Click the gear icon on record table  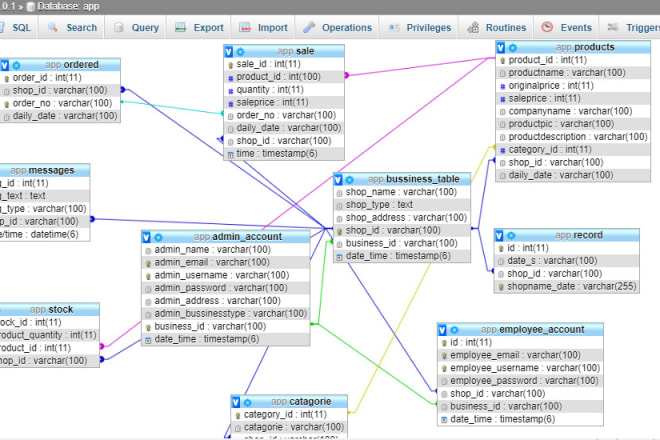click(511, 236)
